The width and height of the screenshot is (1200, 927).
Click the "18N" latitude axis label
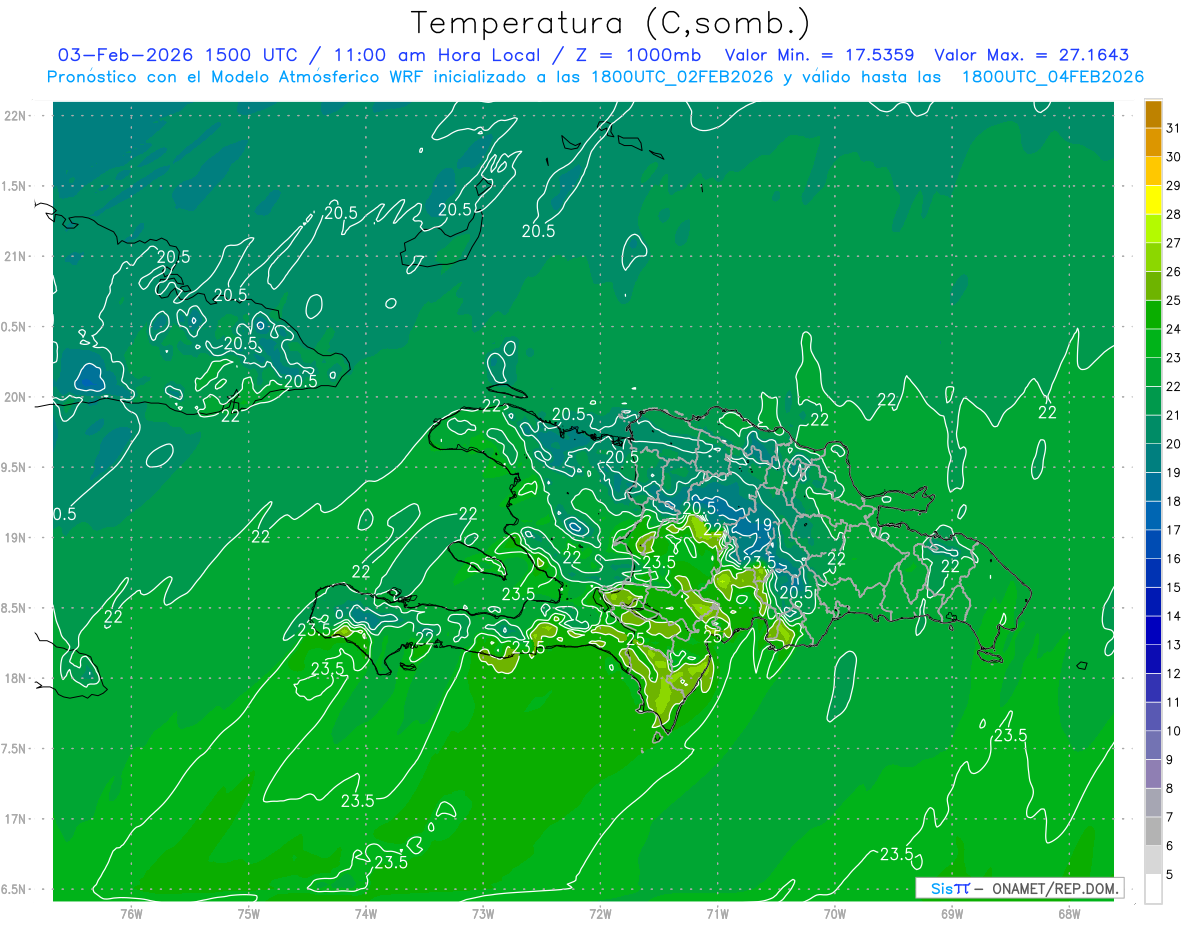pyautogui.click(x=15, y=678)
